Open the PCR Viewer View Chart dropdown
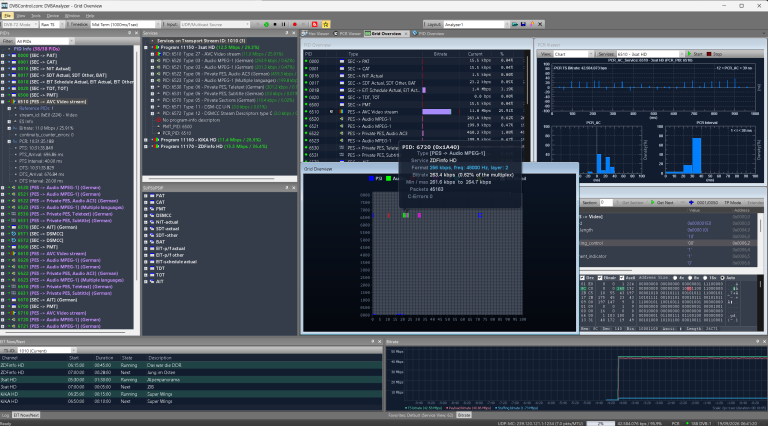 [573, 54]
